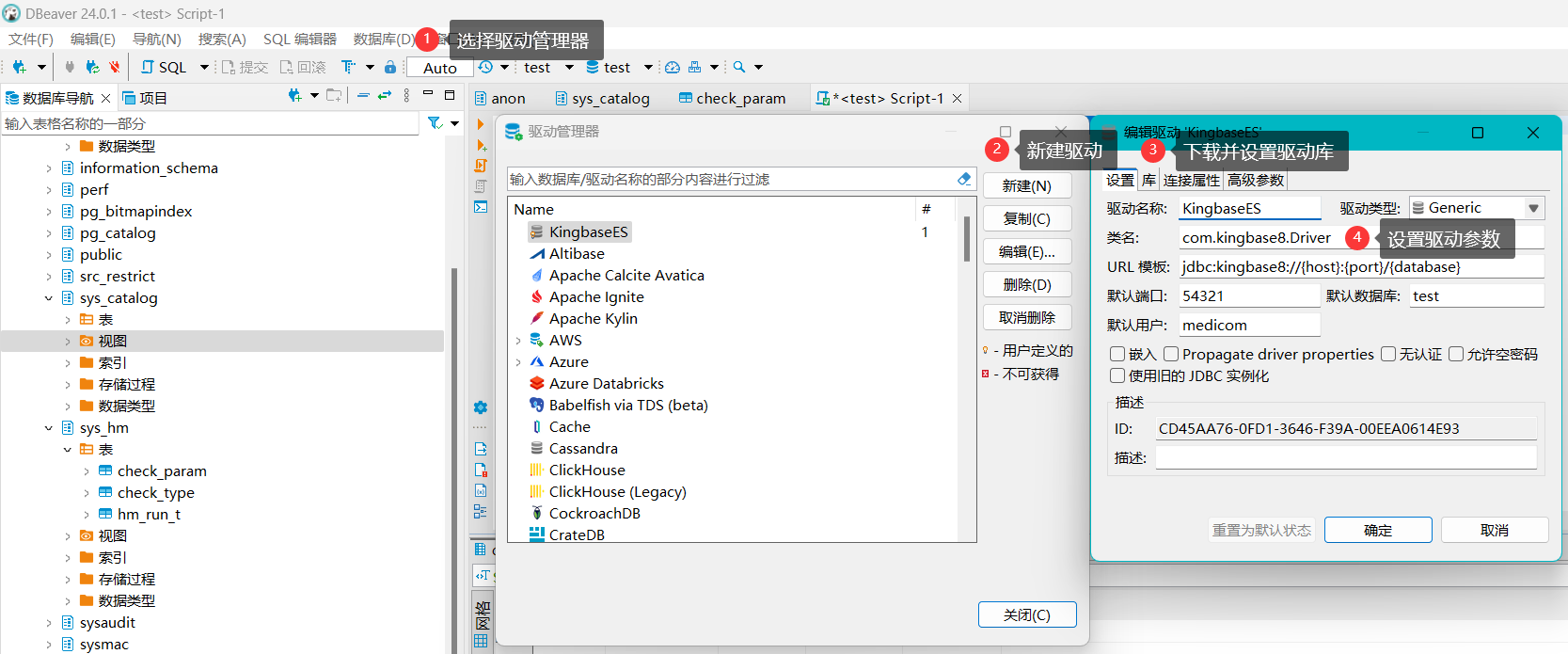
Task: Click the reconnect plug icon in toolbar
Action: (91, 67)
